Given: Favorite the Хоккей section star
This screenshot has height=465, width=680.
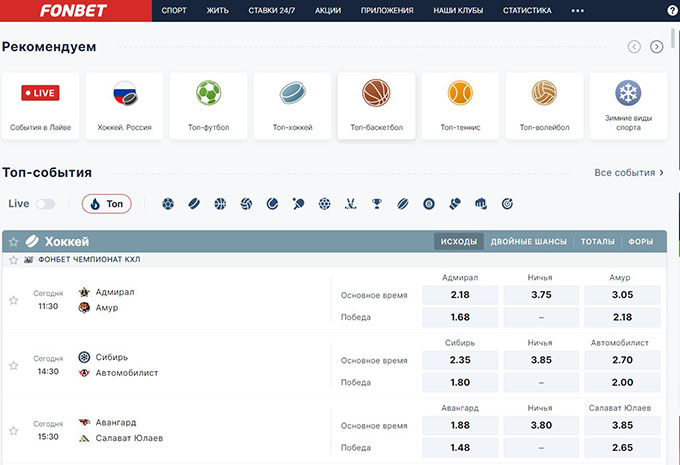Looking at the screenshot, I should point(13,242).
